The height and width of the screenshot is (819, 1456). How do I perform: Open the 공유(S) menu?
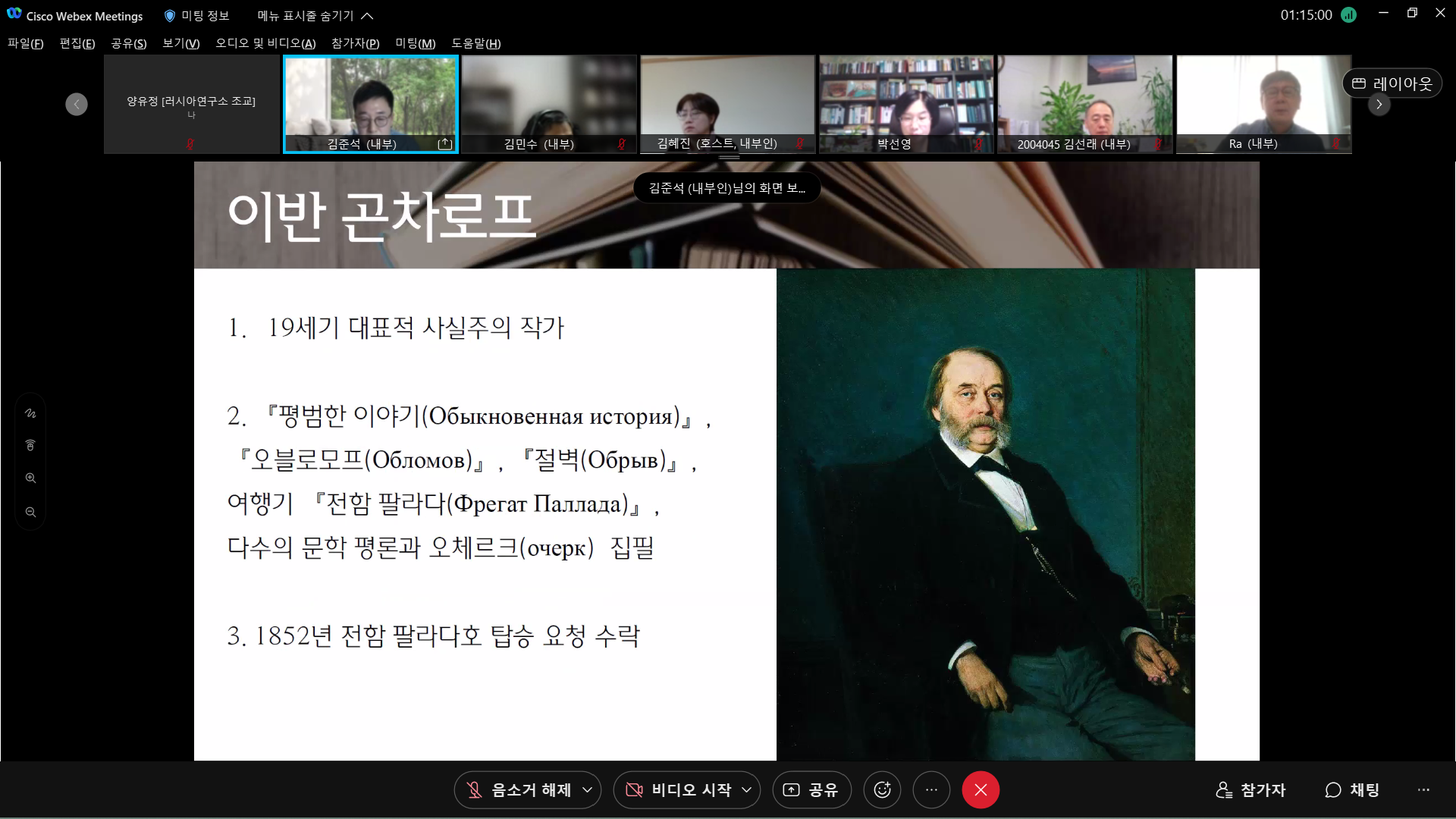pyautogui.click(x=129, y=43)
